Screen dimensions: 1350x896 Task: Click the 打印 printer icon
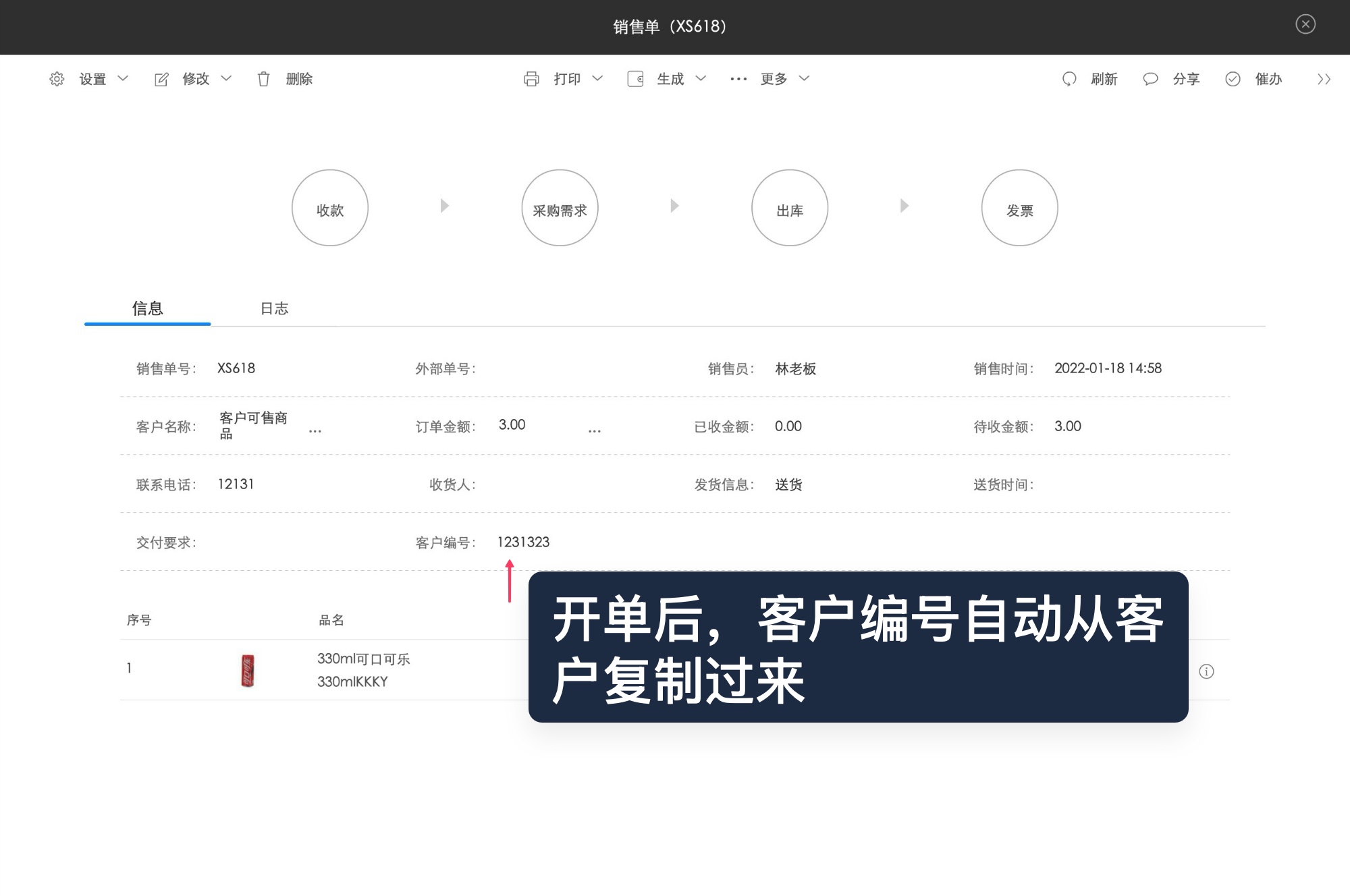533,79
